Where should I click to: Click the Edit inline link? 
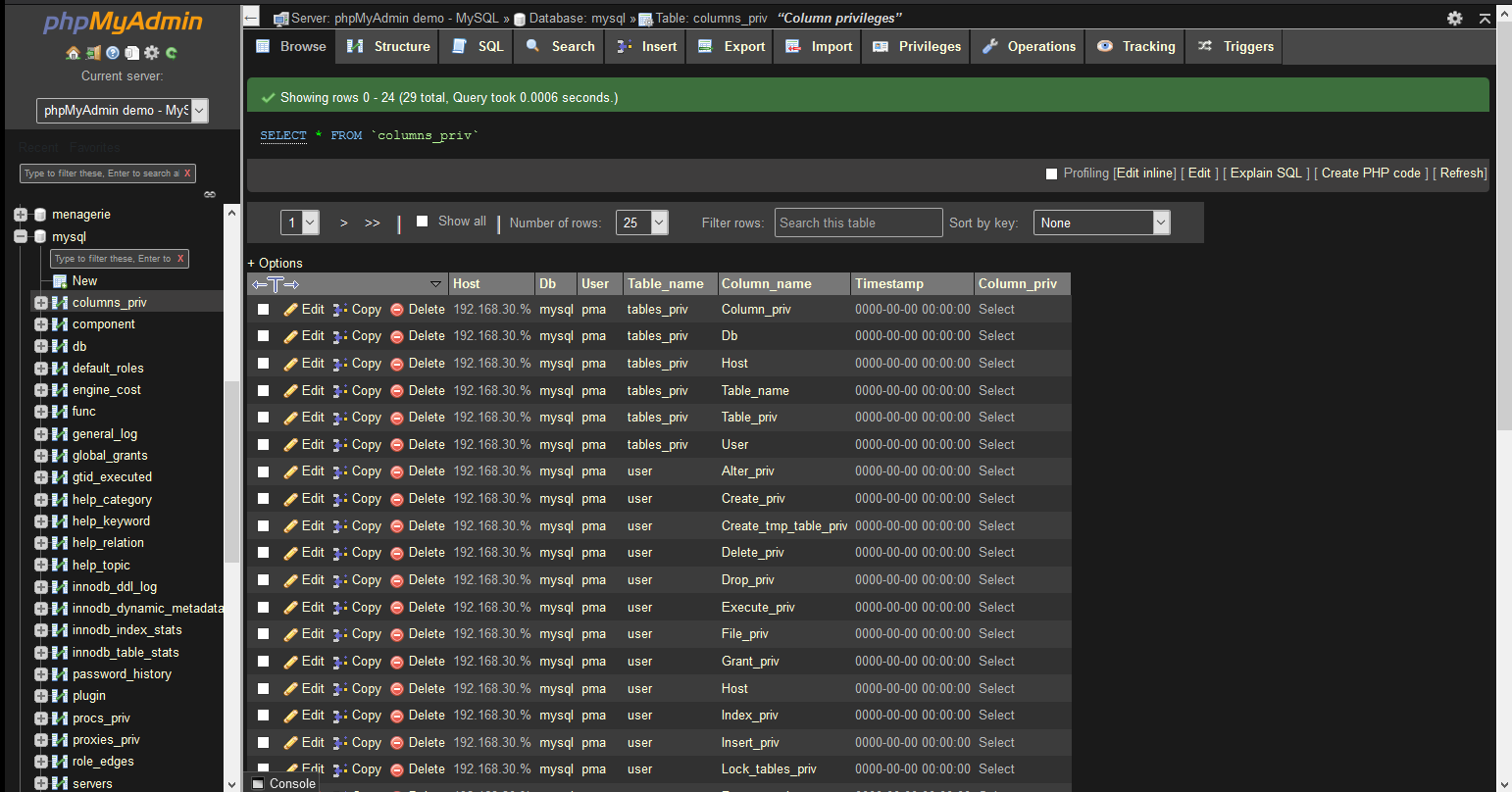click(1145, 173)
